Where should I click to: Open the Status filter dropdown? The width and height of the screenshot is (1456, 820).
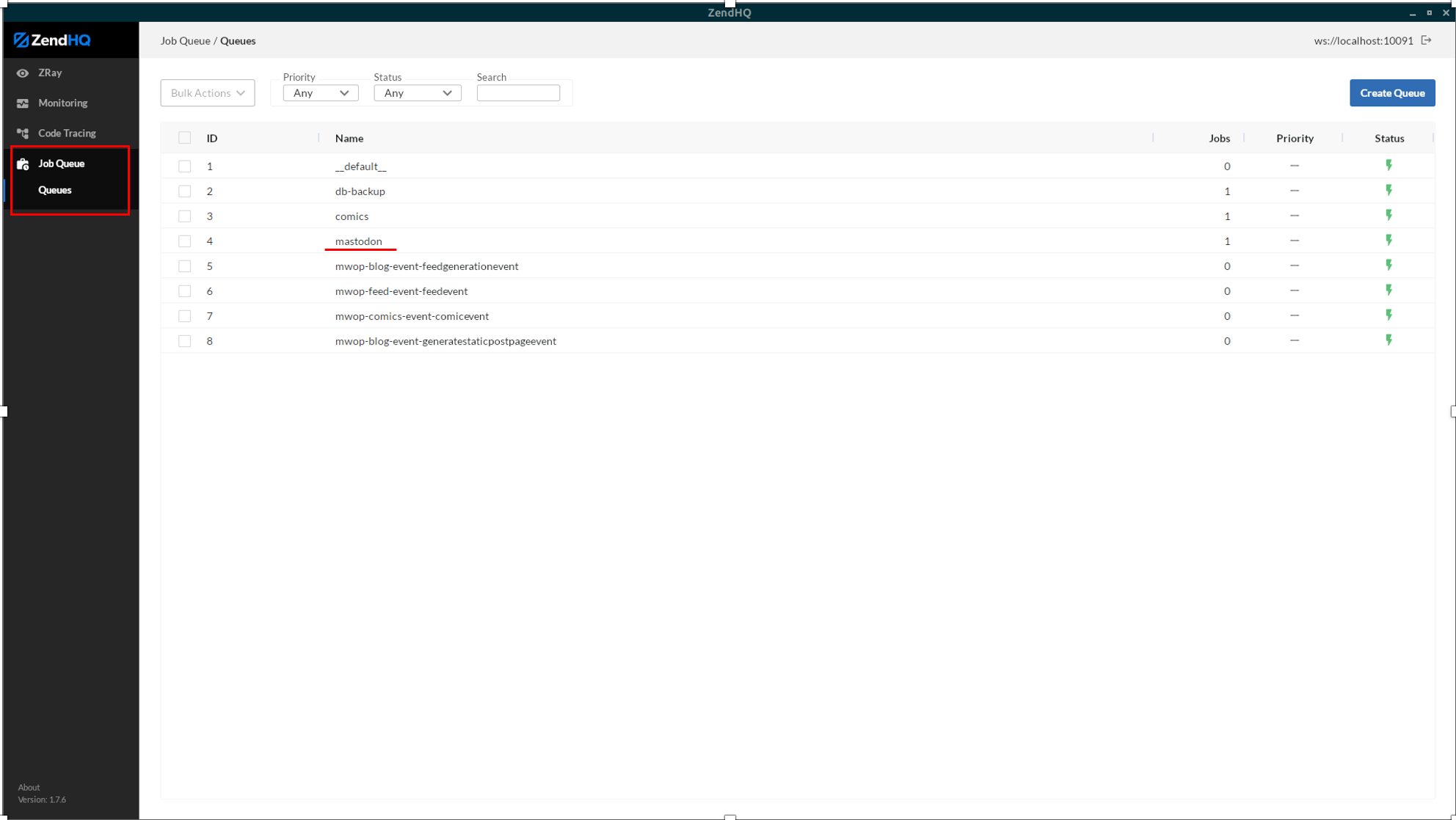click(417, 93)
